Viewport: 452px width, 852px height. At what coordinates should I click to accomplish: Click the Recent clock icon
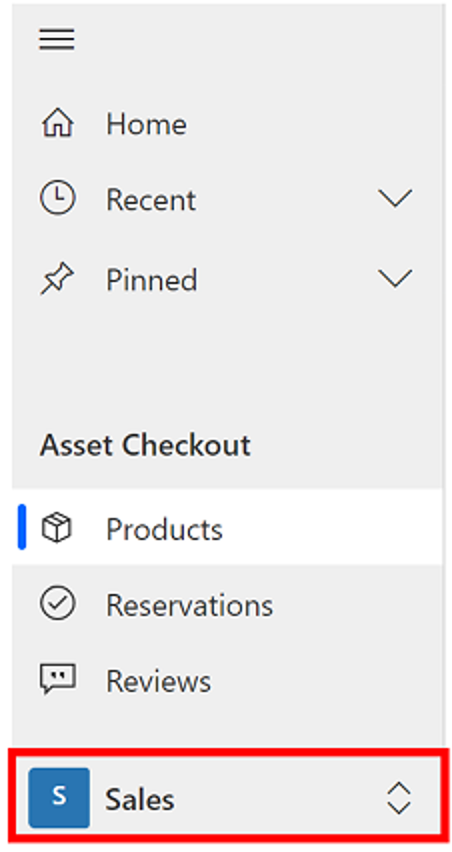click(x=58, y=198)
